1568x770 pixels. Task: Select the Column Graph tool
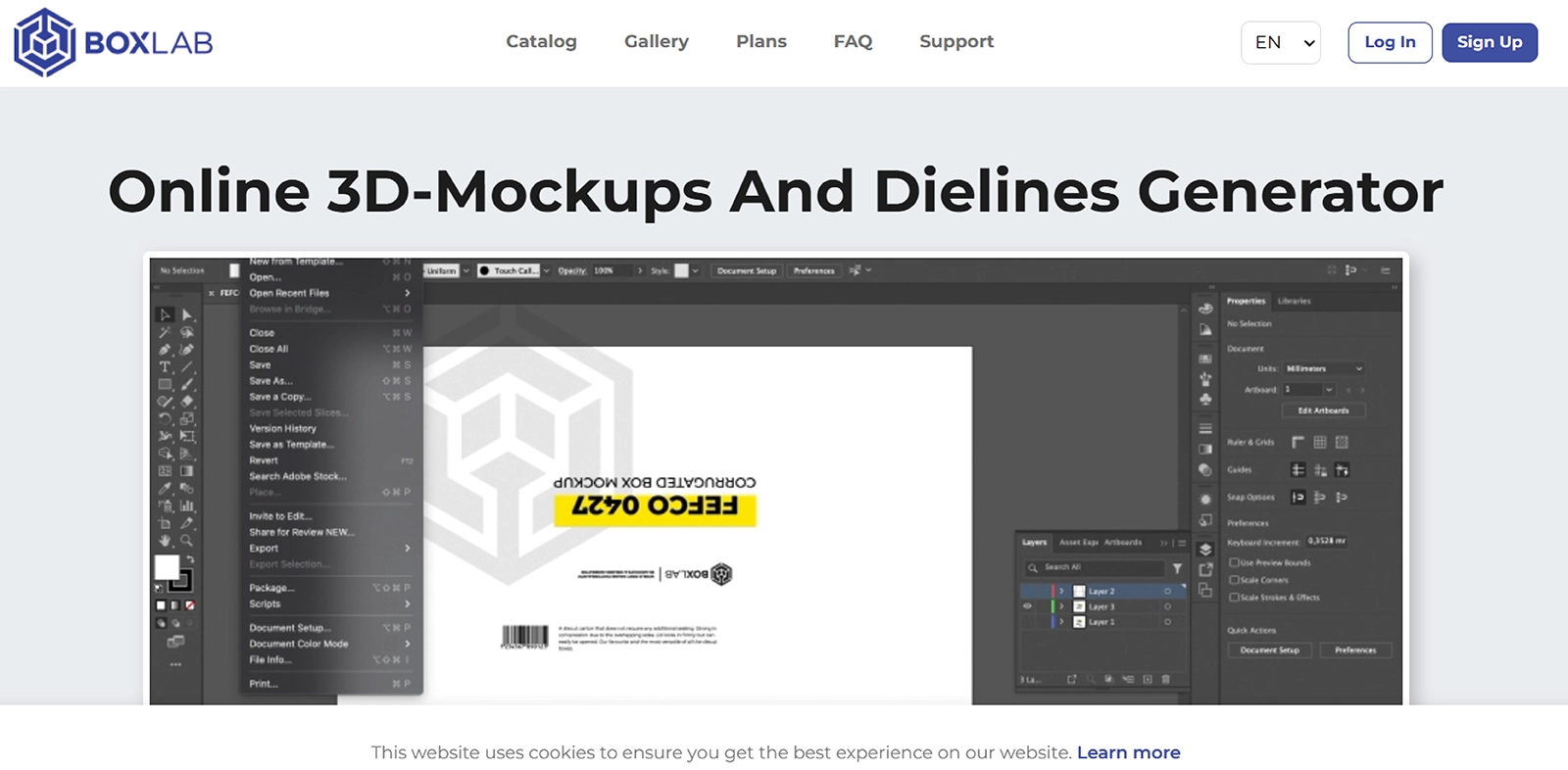coord(186,505)
